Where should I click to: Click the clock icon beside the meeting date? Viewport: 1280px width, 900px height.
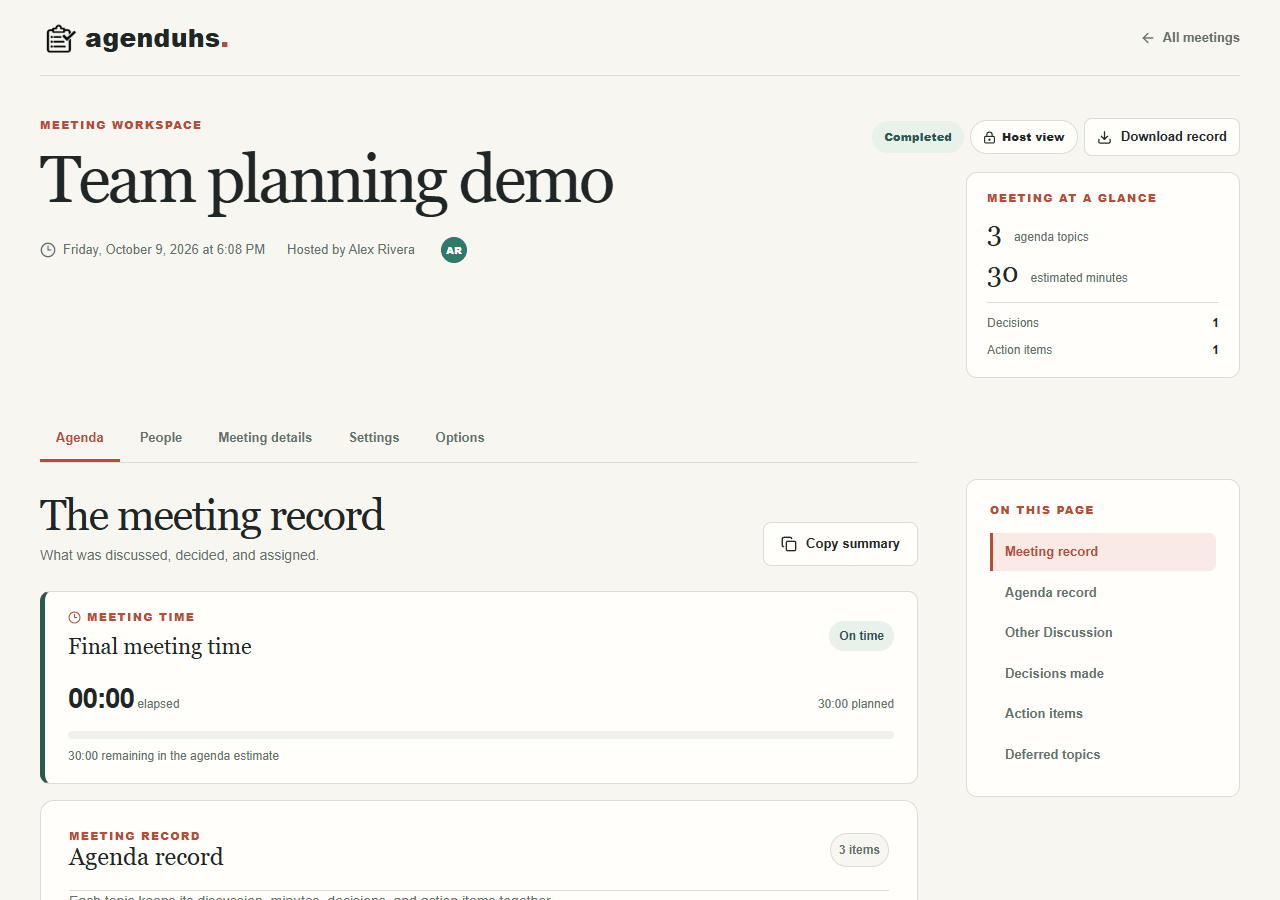(48, 250)
